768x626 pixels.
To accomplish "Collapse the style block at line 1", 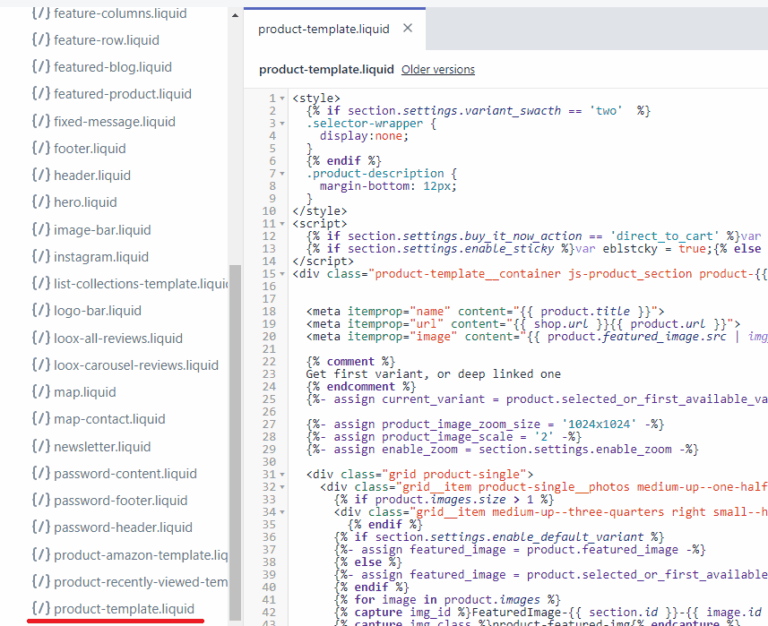I will (x=284, y=98).
